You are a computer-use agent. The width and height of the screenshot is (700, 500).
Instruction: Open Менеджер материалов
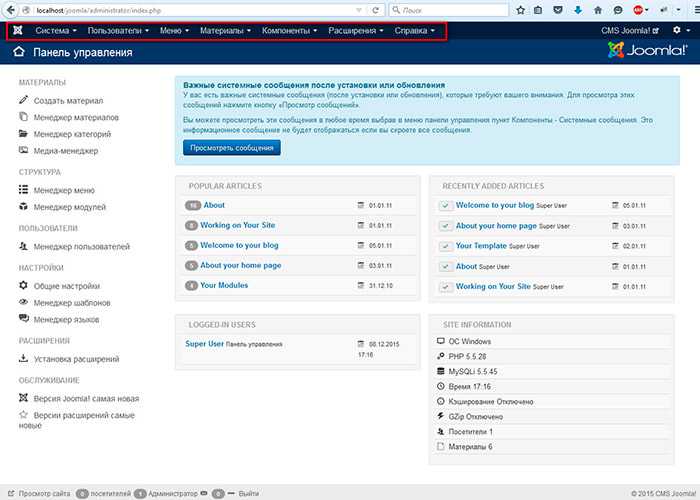[76, 117]
